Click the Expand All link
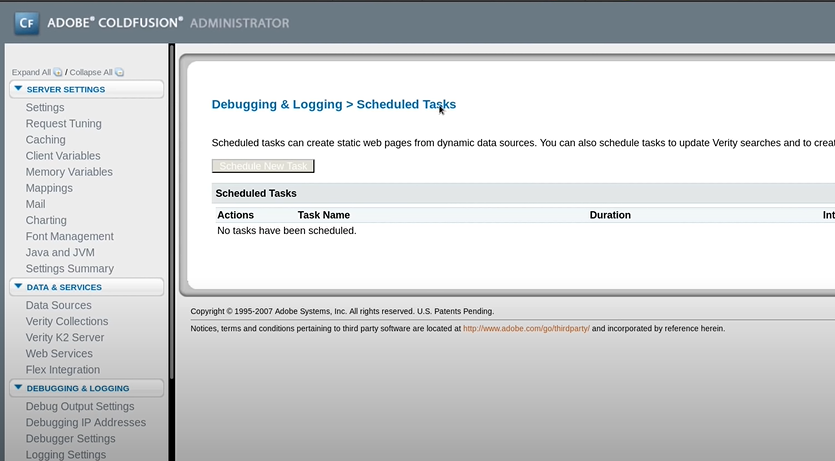The image size is (835, 461). pyautogui.click(x=31, y=72)
